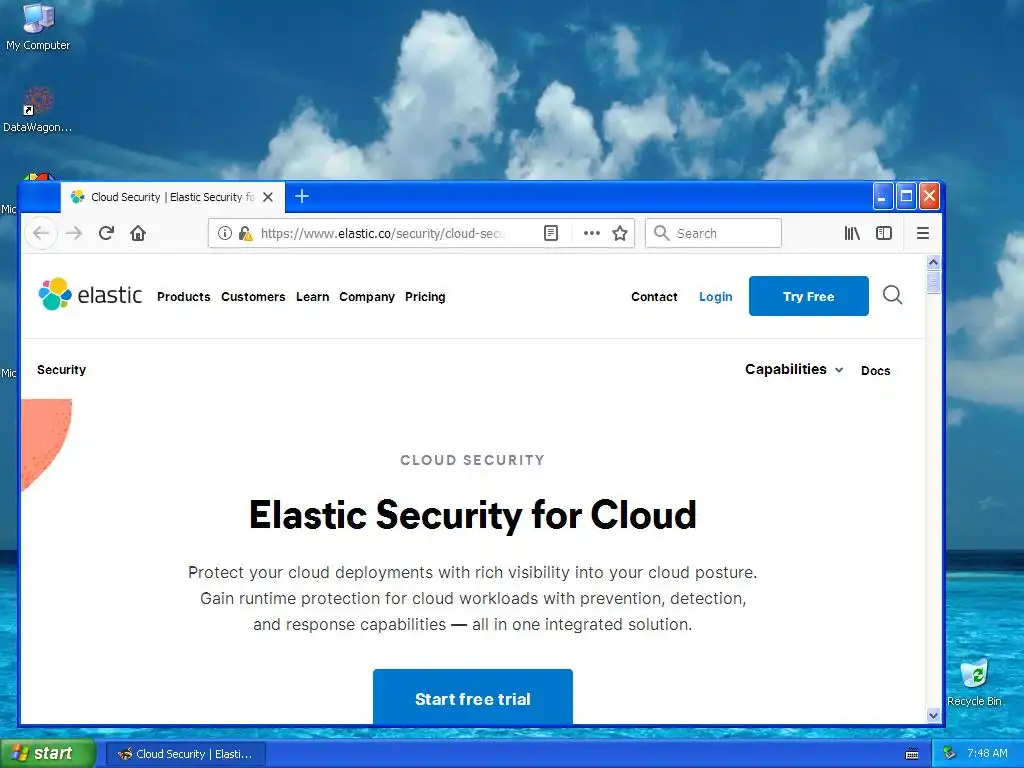Open page actions three-dots menu

(592, 233)
